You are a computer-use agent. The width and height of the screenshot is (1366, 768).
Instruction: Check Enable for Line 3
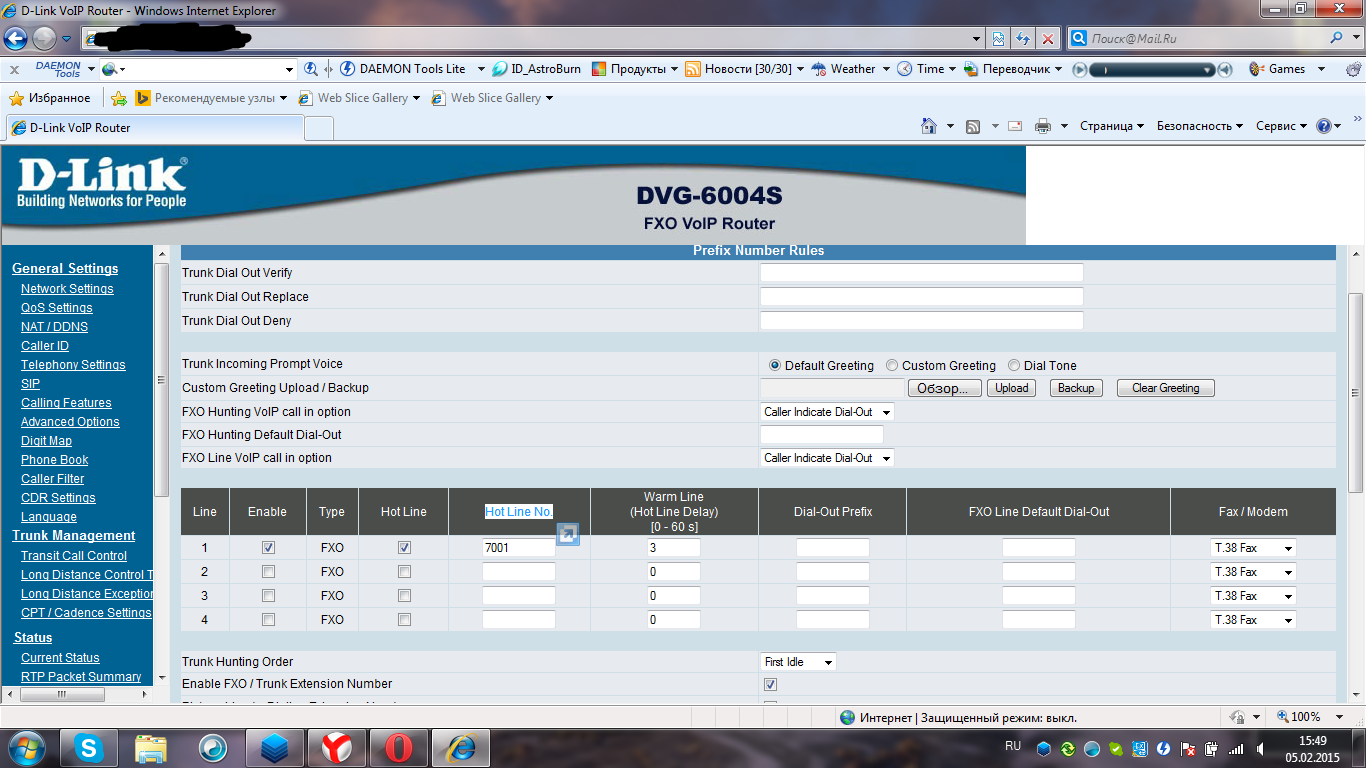tap(268, 595)
